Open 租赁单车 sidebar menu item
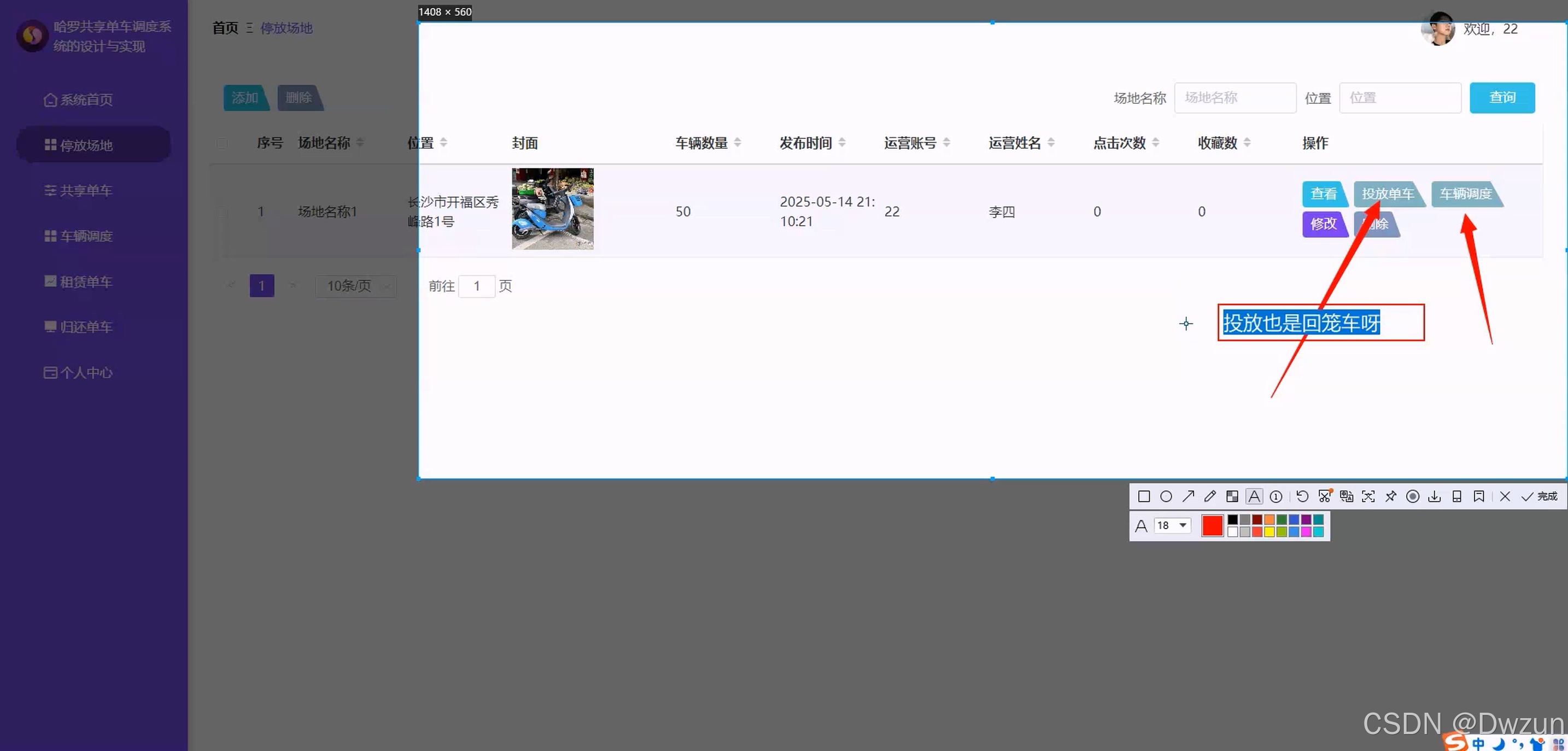Image resolution: width=1568 pixels, height=751 pixels. pyautogui.click(x=85, y=282)
